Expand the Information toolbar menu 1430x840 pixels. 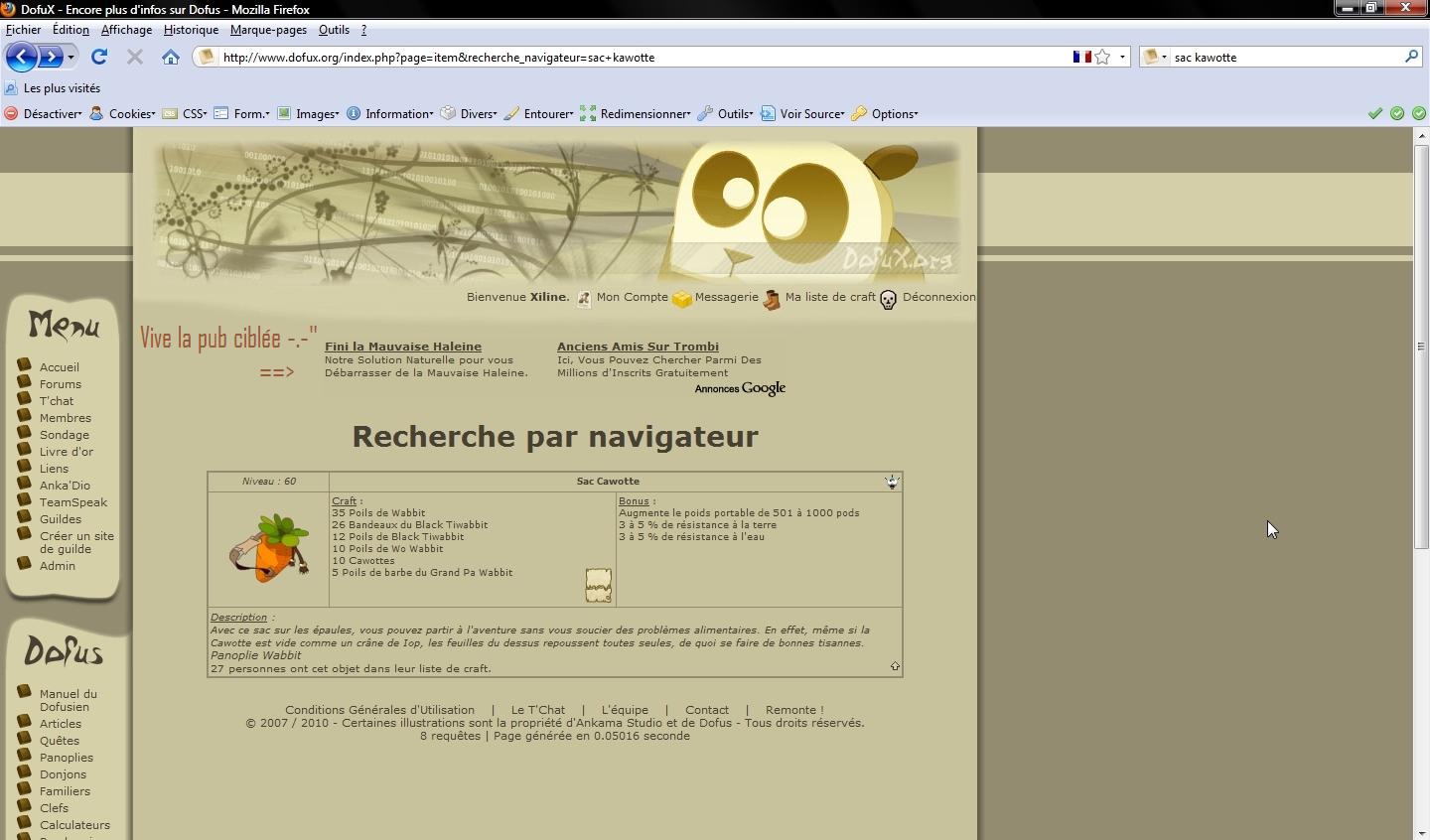pos(389,113)
